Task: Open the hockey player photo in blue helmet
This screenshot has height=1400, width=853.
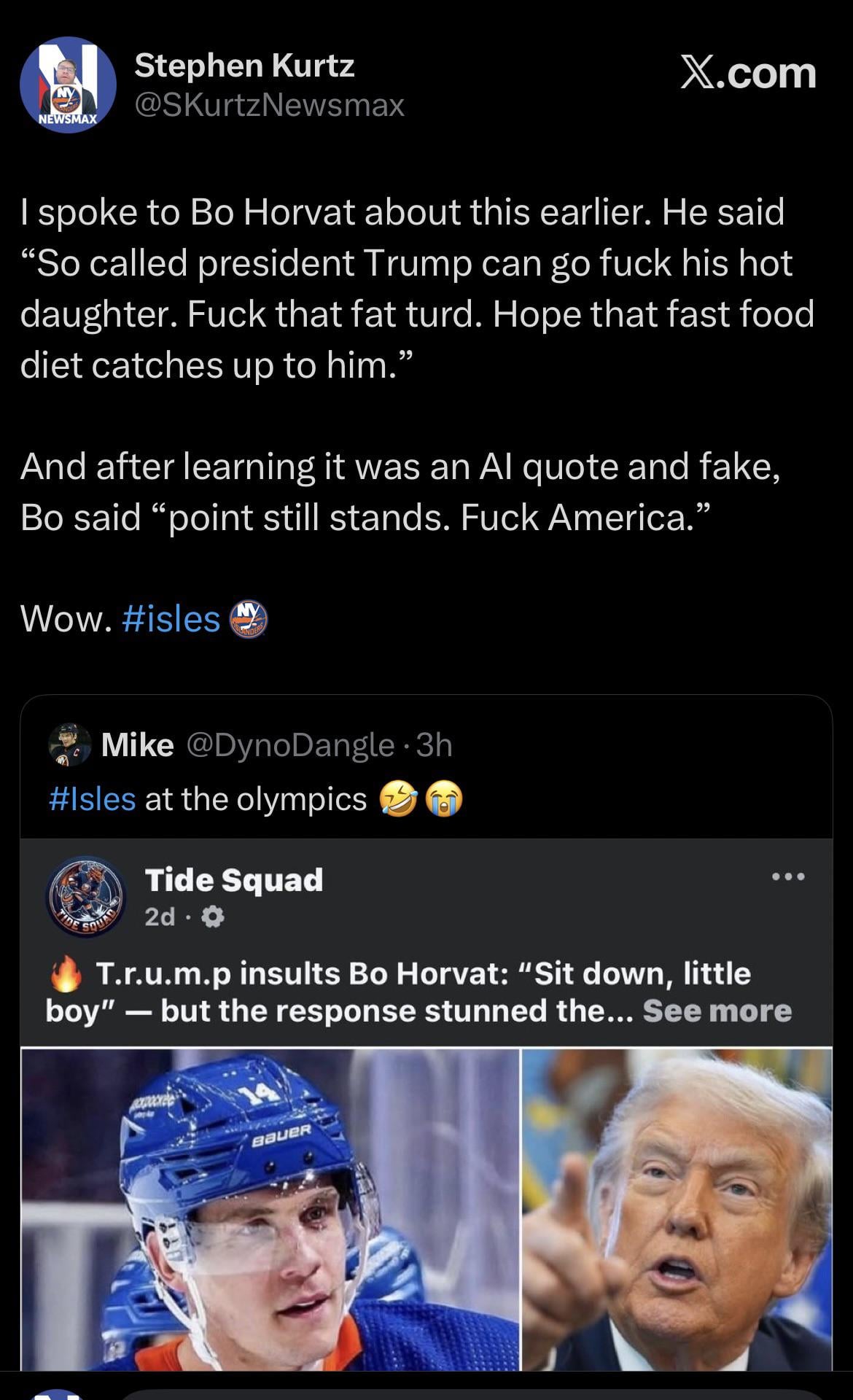Action: 270,1209
